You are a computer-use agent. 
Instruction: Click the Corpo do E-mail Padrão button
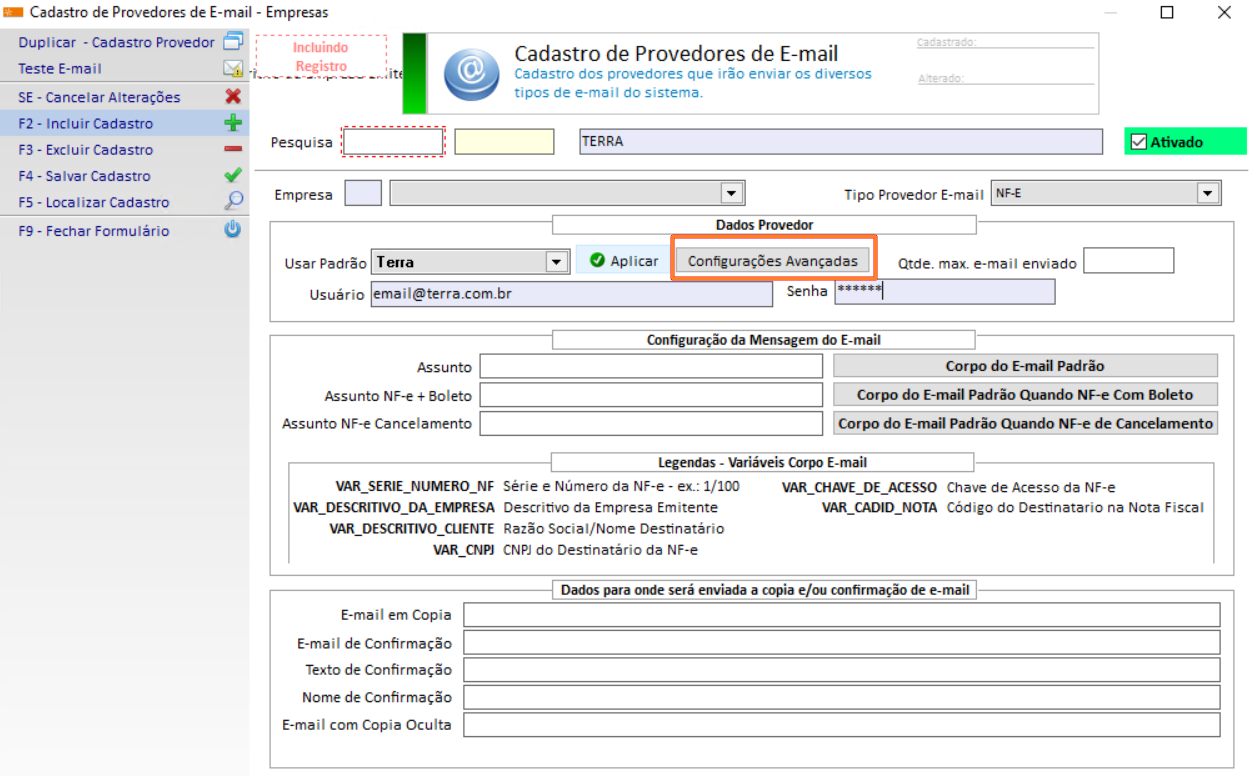point(1024,365)
